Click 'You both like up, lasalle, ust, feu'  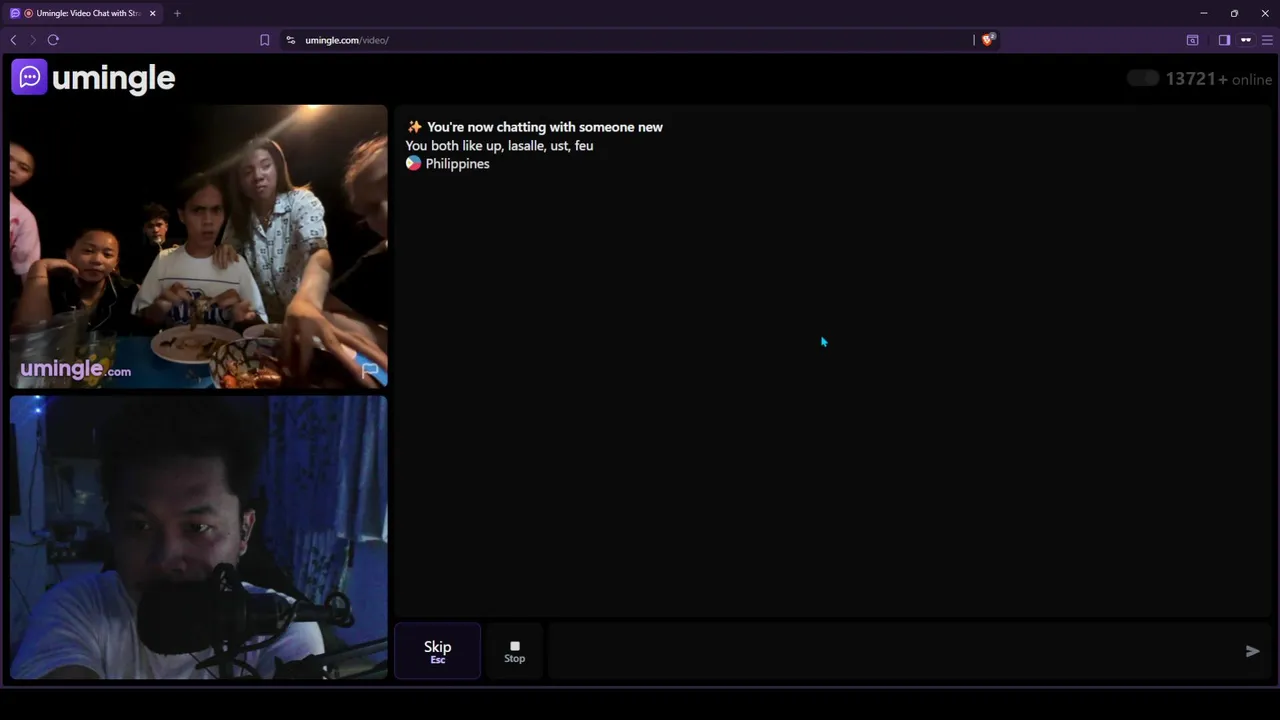pos(499,146)
